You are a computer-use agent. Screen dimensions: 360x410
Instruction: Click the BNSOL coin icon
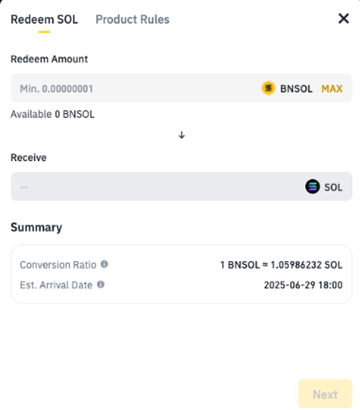(268, 88)
